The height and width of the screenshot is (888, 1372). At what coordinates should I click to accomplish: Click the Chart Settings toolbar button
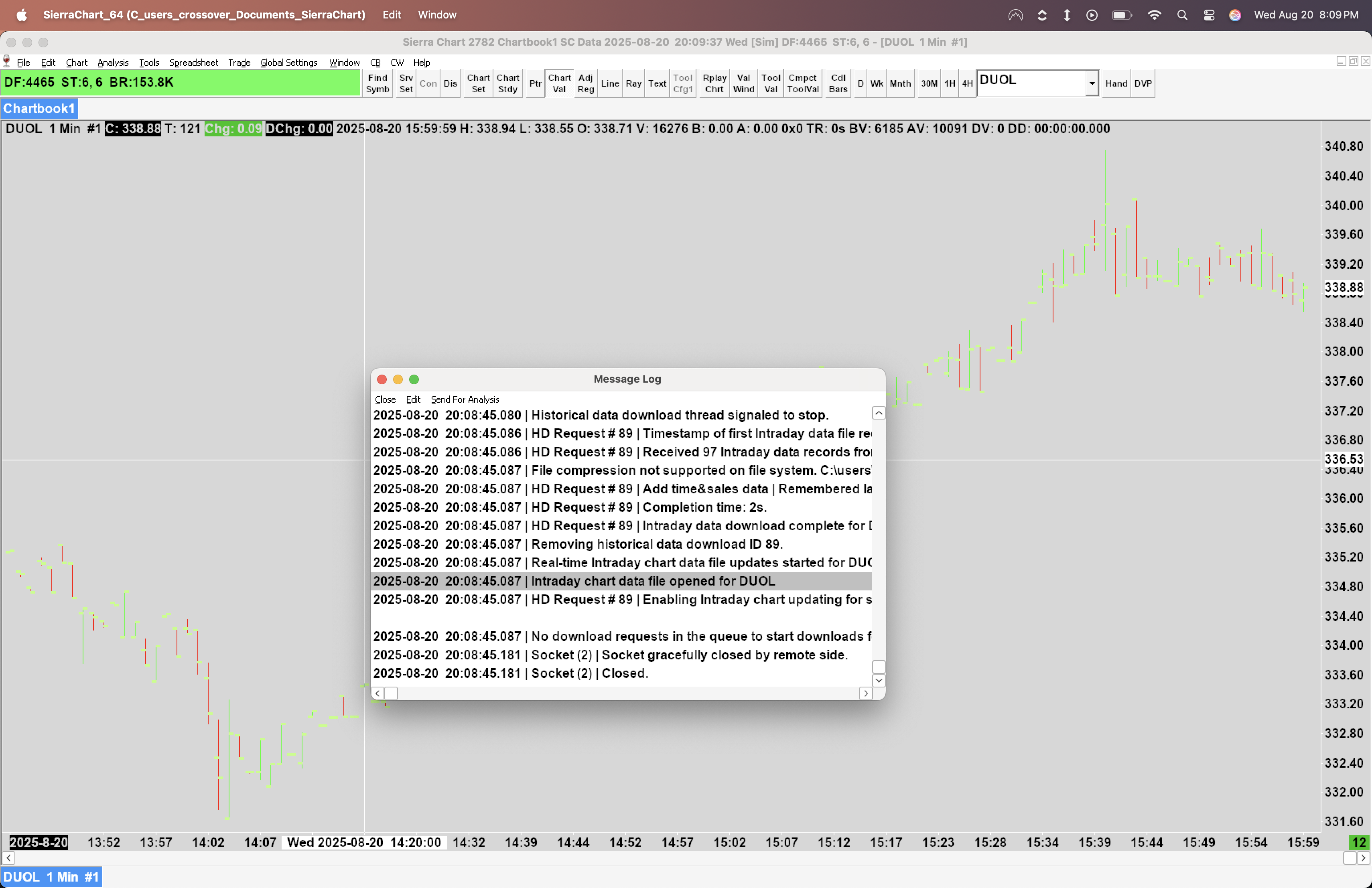pyautogui.click(x=478, y=83)
